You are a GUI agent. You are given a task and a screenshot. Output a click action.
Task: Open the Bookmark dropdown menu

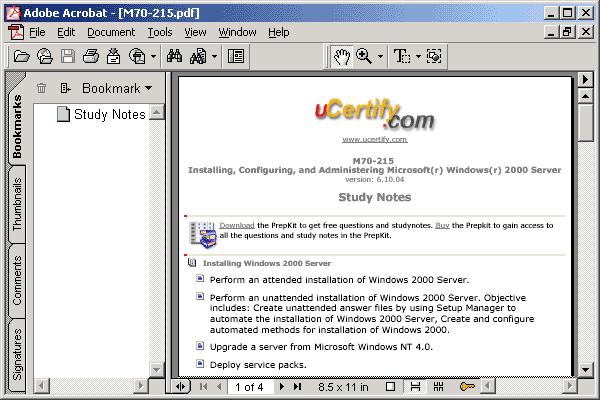click(117, 88)
